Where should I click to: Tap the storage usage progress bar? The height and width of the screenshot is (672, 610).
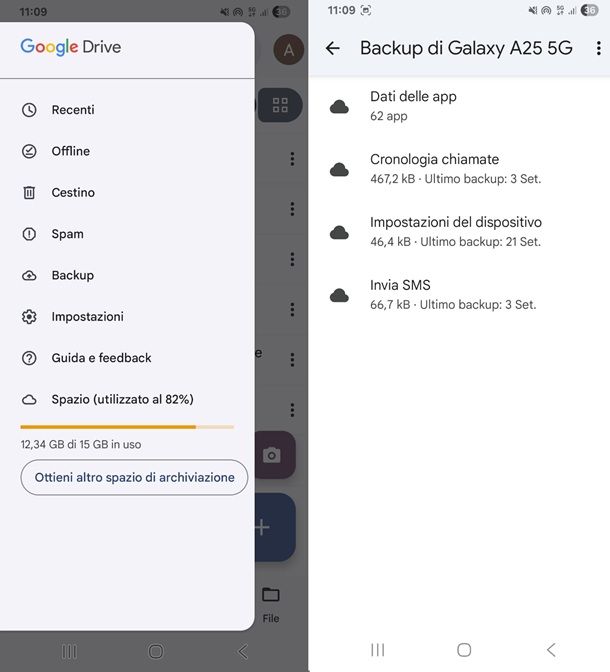tap(127, 427)
